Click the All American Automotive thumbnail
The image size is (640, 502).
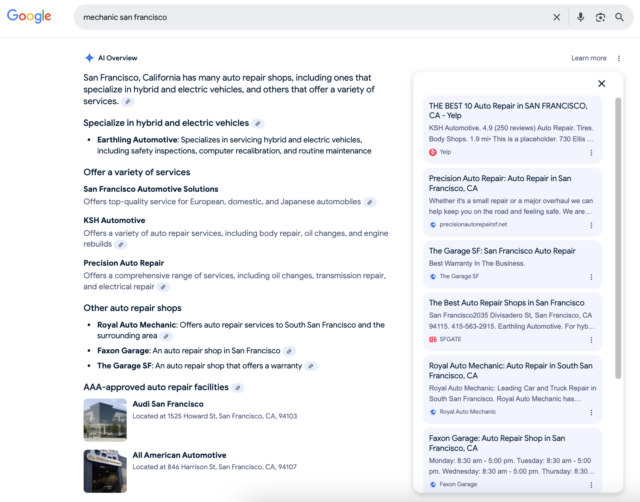pyautogui.click(x=105, y=470)
